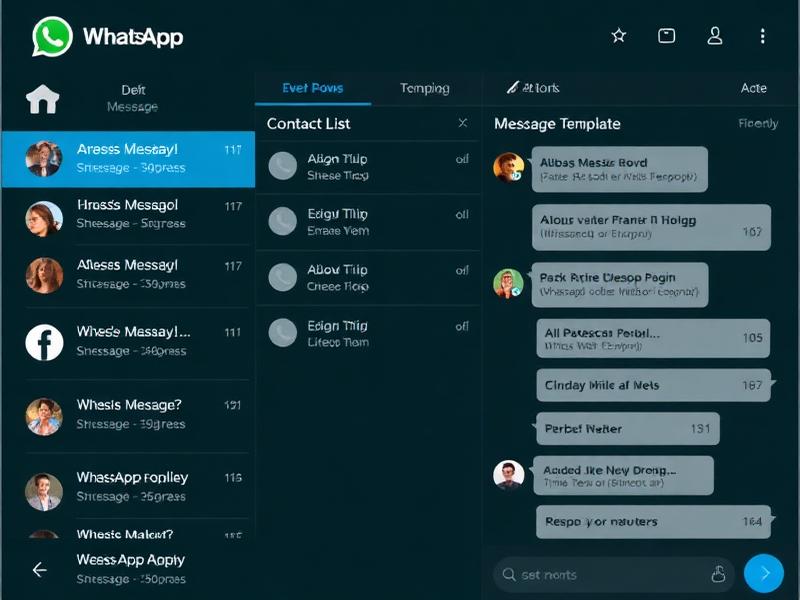Screen dimensions: 800x600
Task: Open profile via person icon
Action: (x=715, y=36)
